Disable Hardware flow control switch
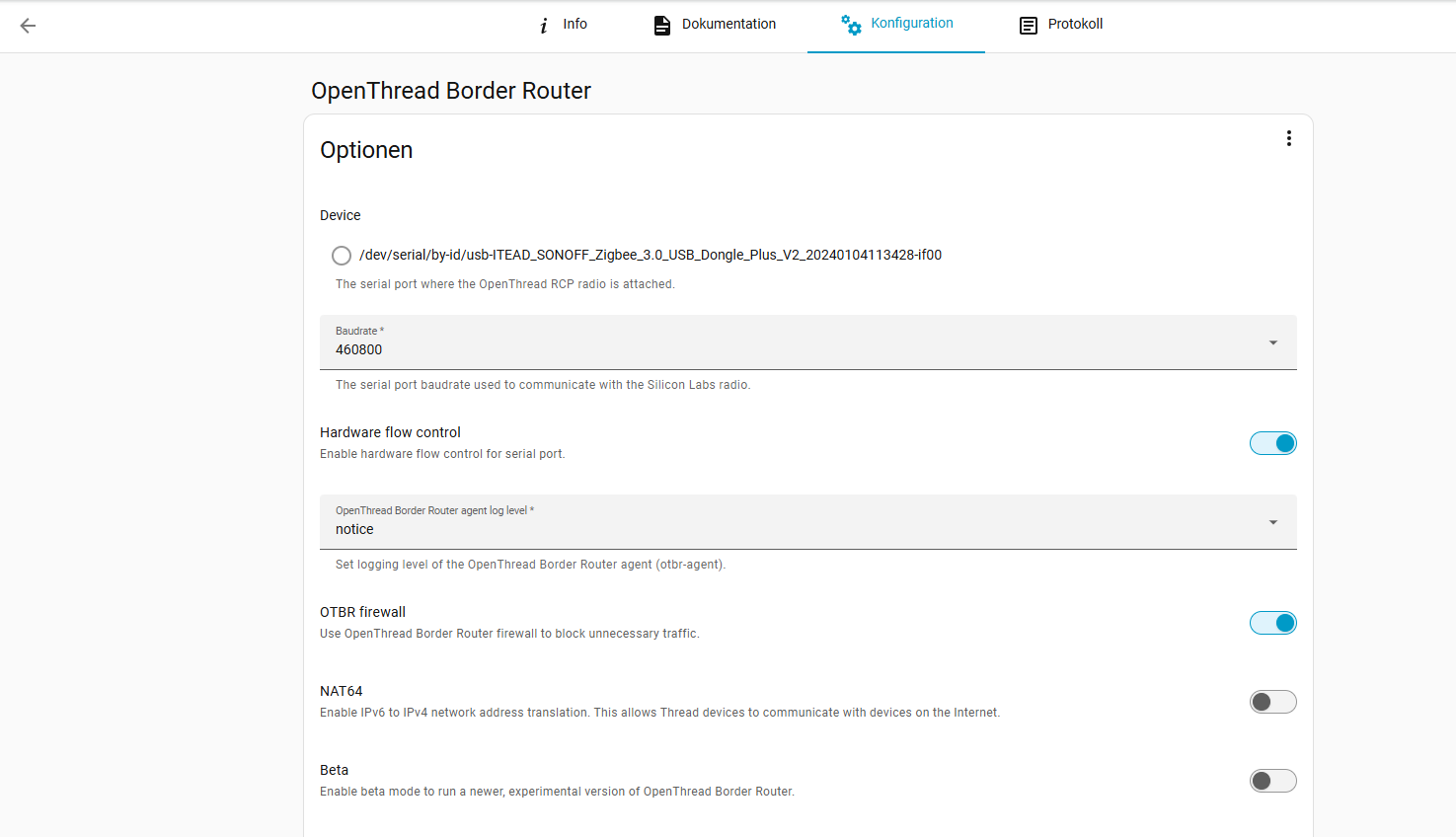Image resolution: width=1456 pixels, height=837 pixels. click(1273, 443)
